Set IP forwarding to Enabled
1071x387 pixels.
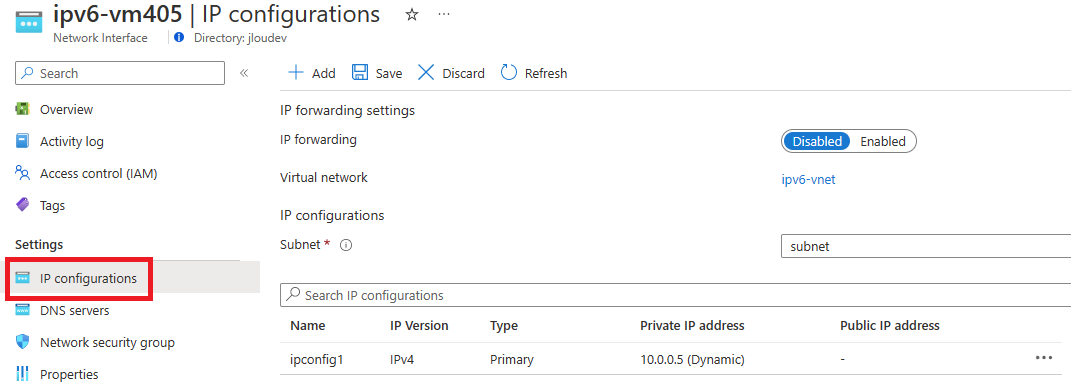tap(882, 141)
